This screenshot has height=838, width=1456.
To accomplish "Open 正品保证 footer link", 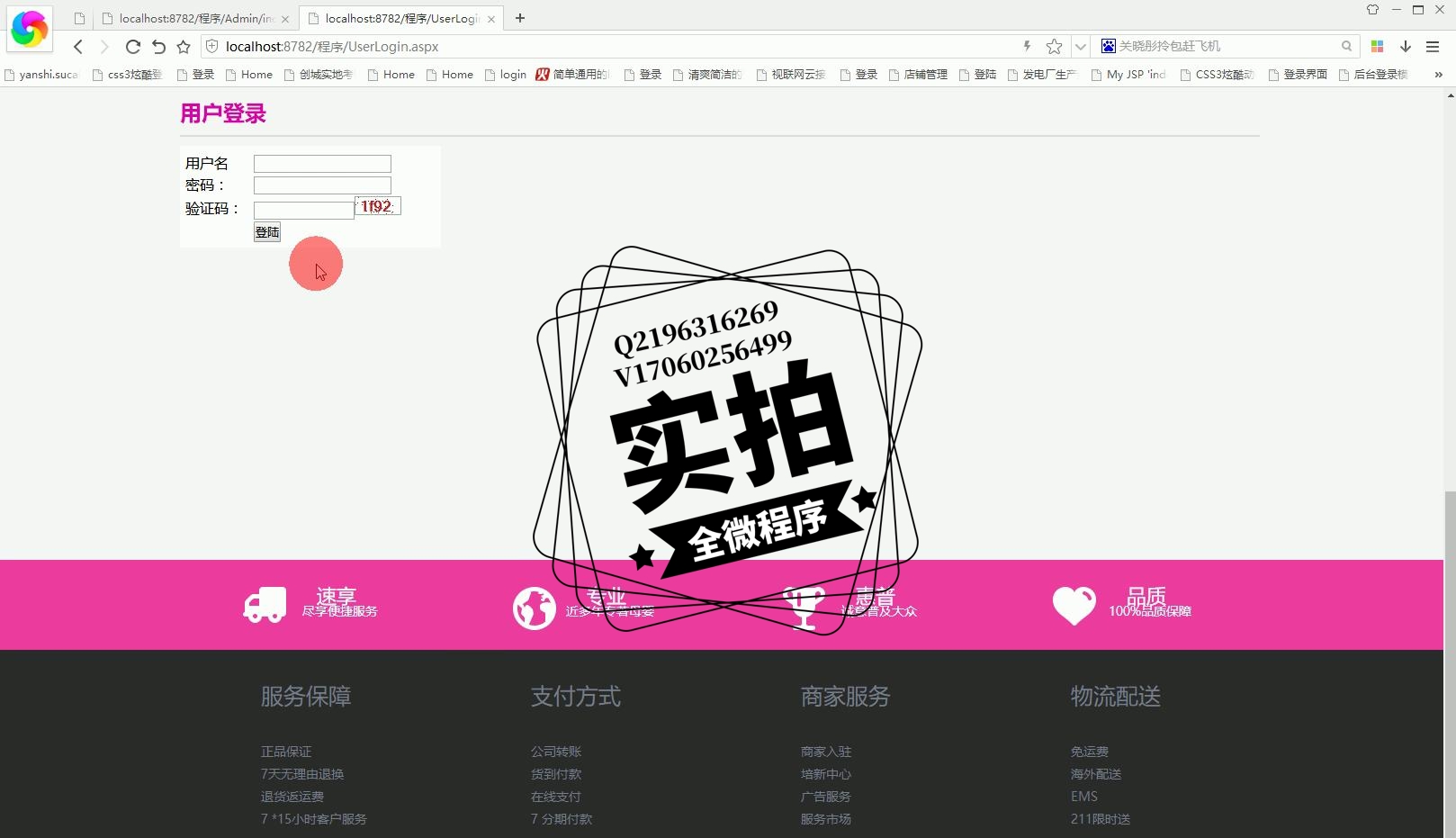I will 286,752.
